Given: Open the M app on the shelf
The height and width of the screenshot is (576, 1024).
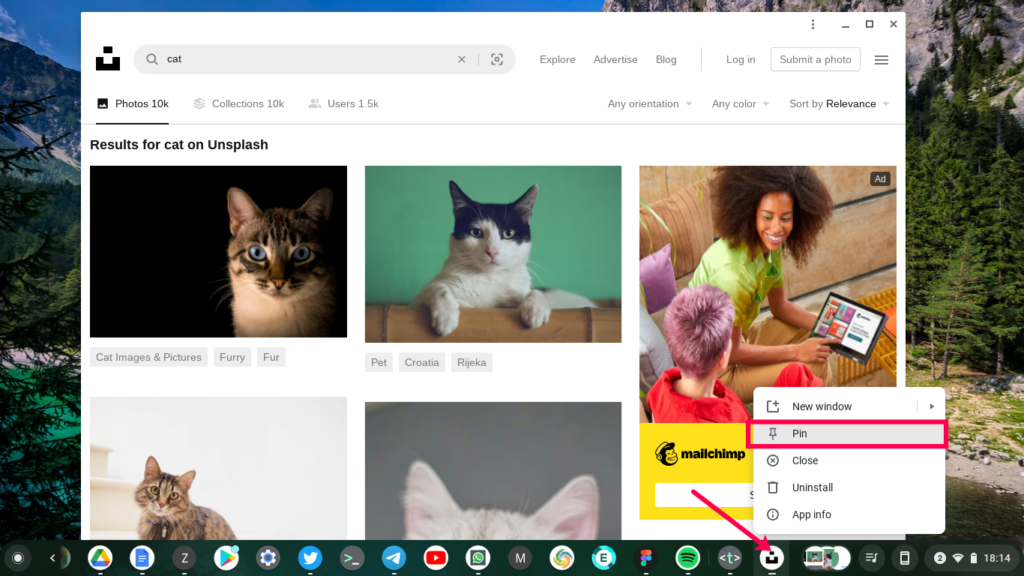Looking at the screenshot, I should click(x=520, y=558).
